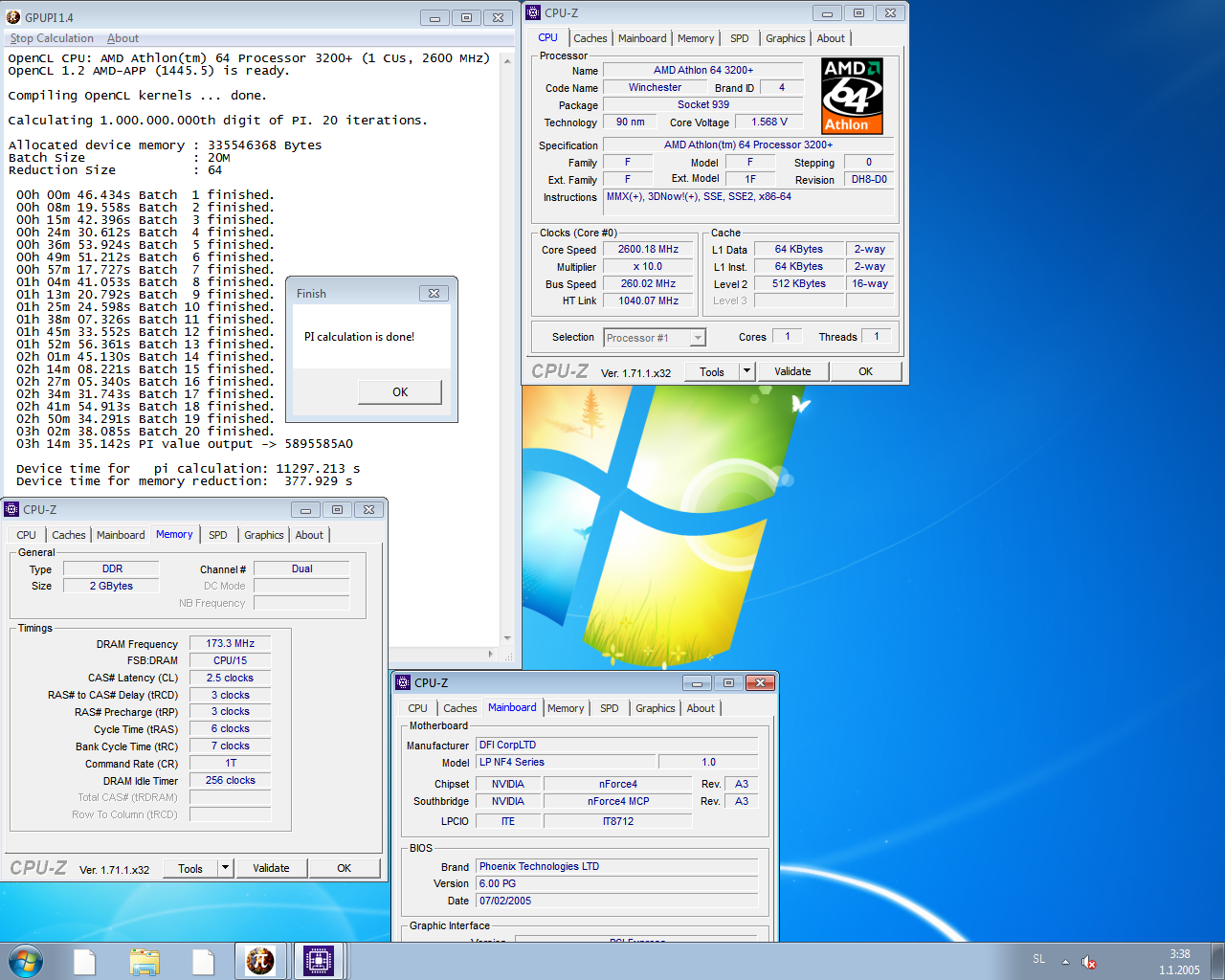Image resolution: width=1225 pixels, height=980 pixels.
Task: Click the first blank document taskbar icon
Action: [x=85, y=961]
